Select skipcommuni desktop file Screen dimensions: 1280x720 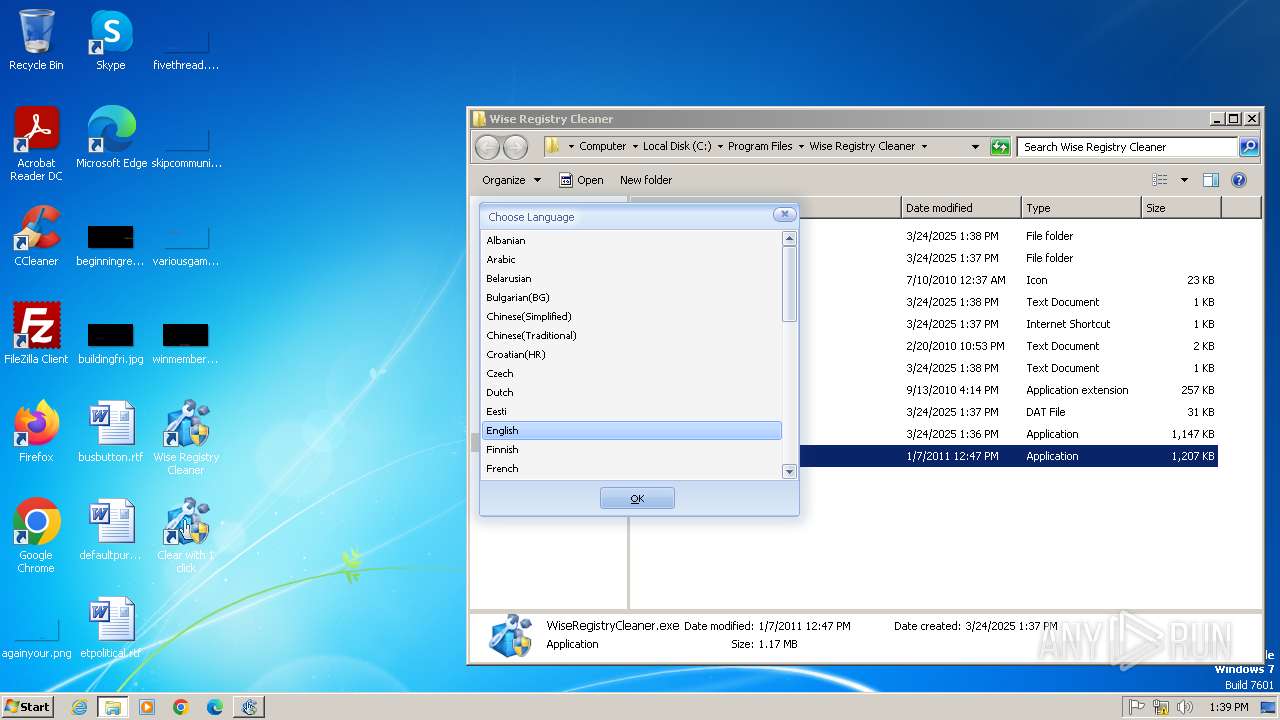(x=186, y=148)
